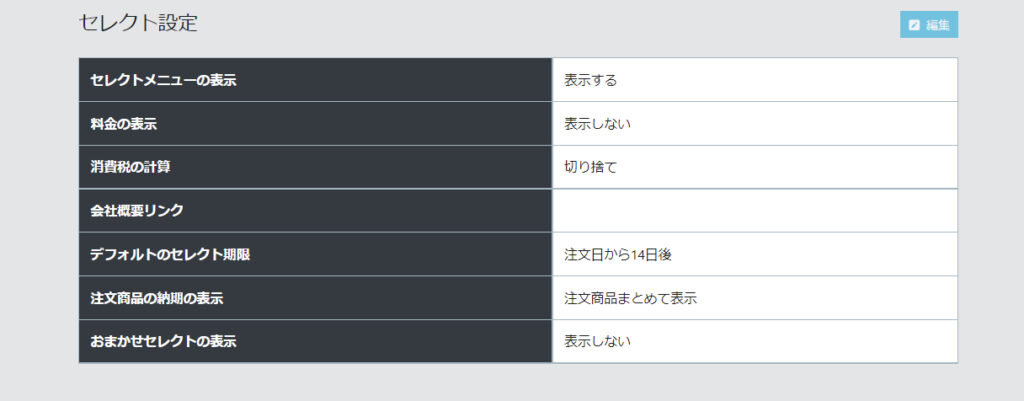
Task: Click the pencil icon in edit button
Action: tap(914, 25)
